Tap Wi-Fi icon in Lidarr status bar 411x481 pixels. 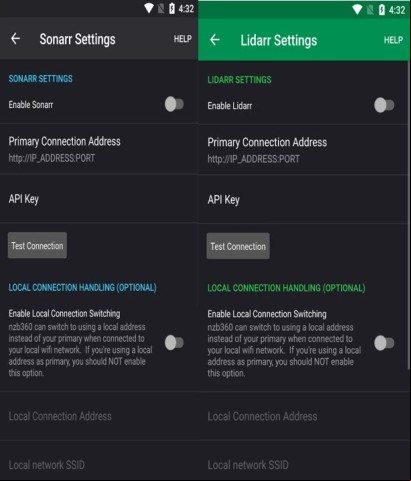pyautogui.click(x=357, y=10)
